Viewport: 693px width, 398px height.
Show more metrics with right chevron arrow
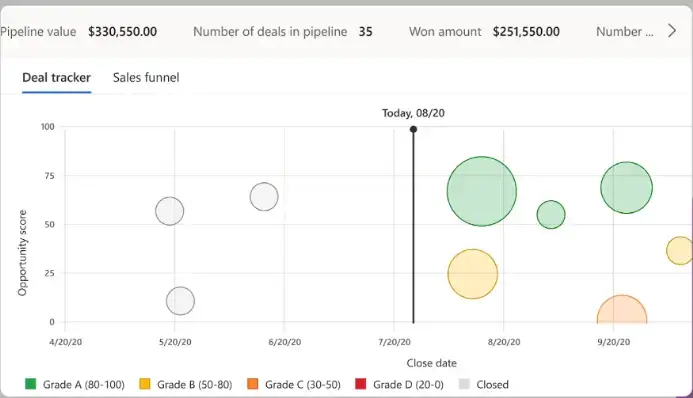(x=672, y=31)
